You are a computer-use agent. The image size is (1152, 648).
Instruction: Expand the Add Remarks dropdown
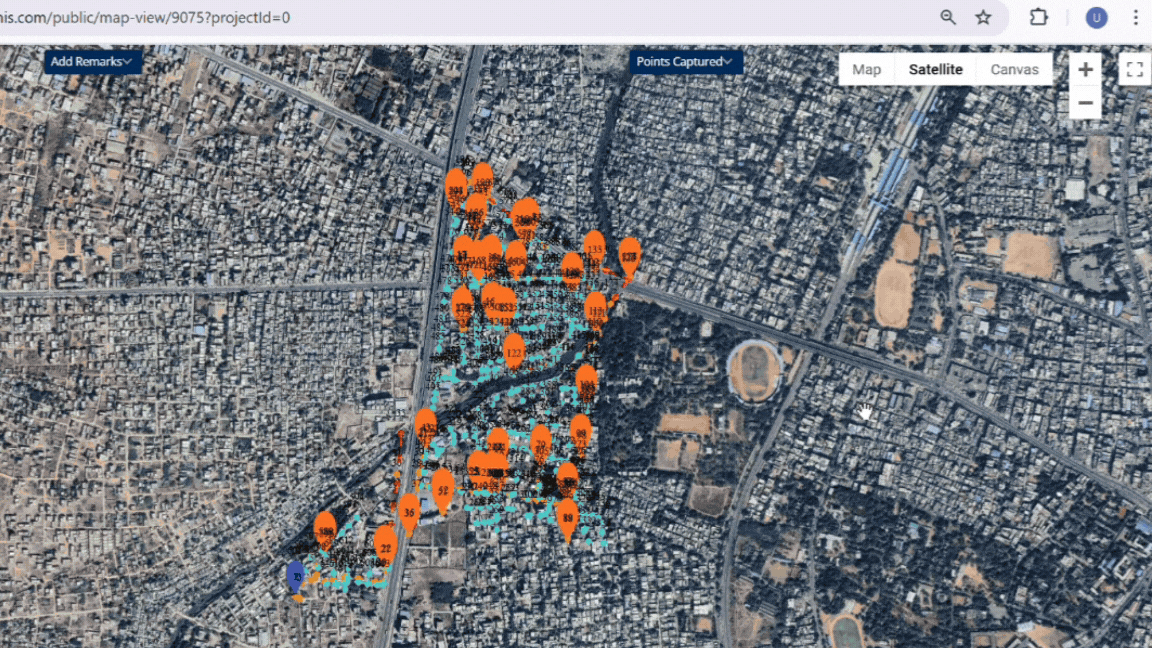coord(92,62)
